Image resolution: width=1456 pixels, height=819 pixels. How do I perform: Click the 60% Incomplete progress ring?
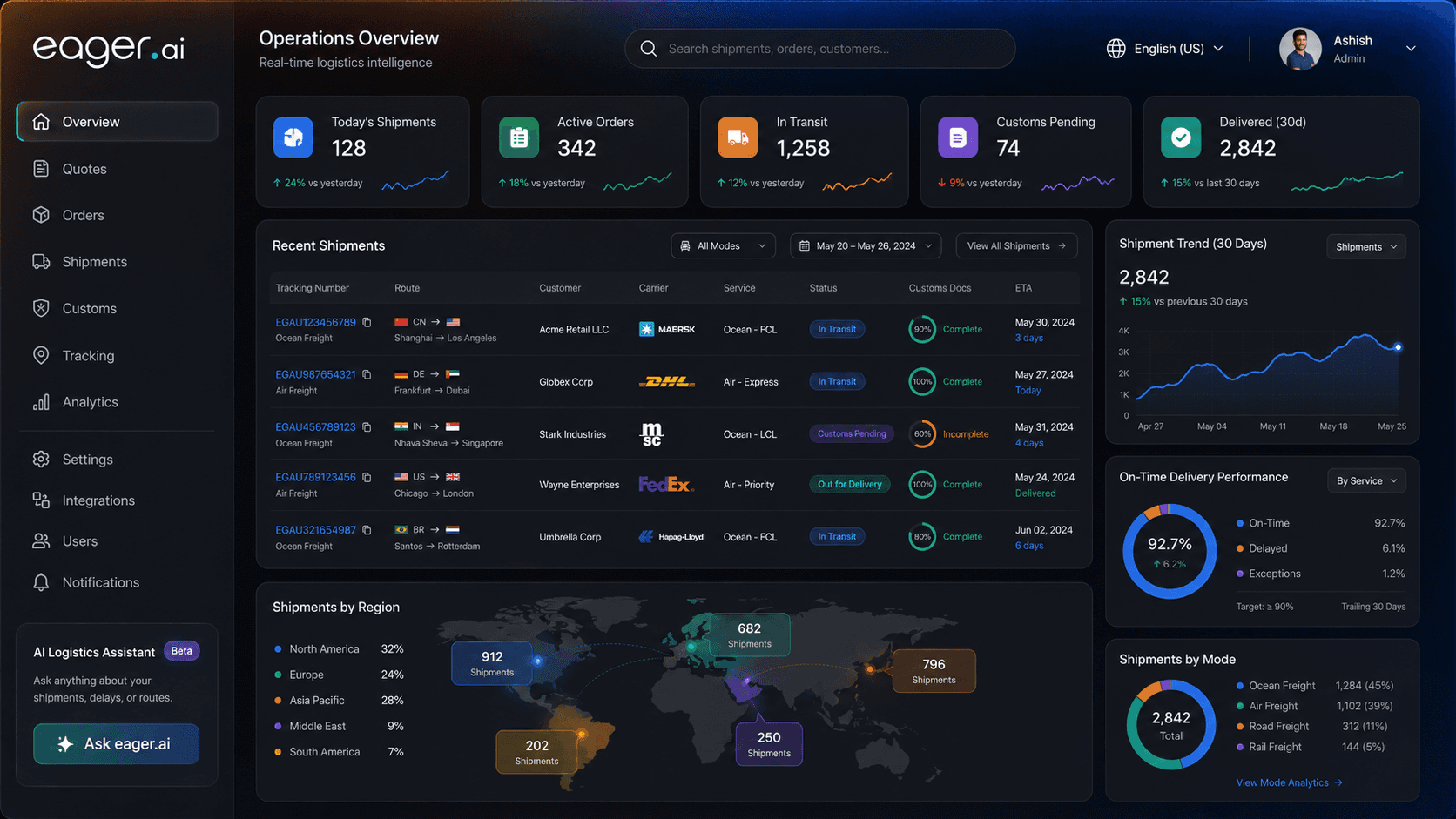pyautogui.click(x=922, y=433)
